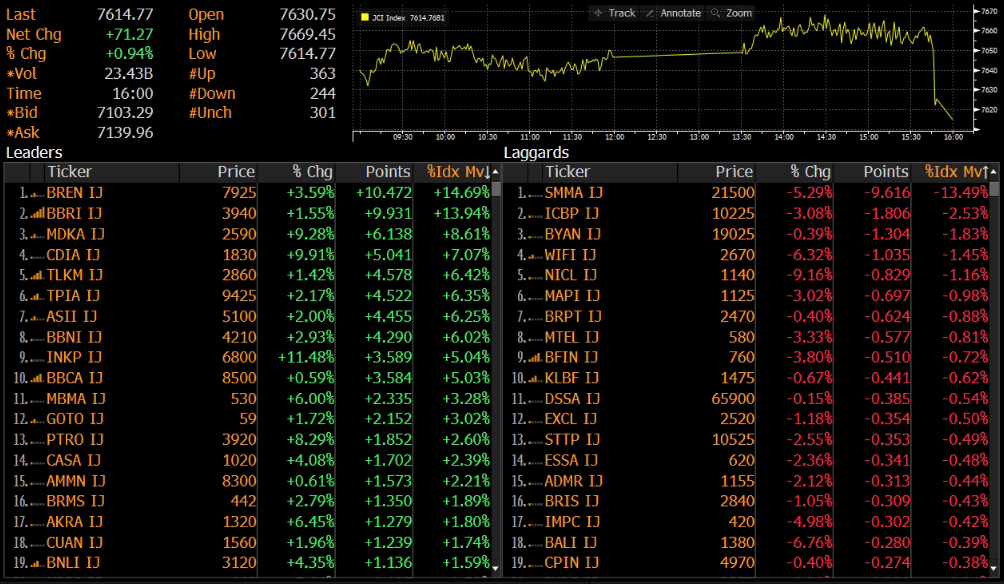Select the DSSA IJ ticker
This screenshot has height=584, width=1004.
pos(572,399)
